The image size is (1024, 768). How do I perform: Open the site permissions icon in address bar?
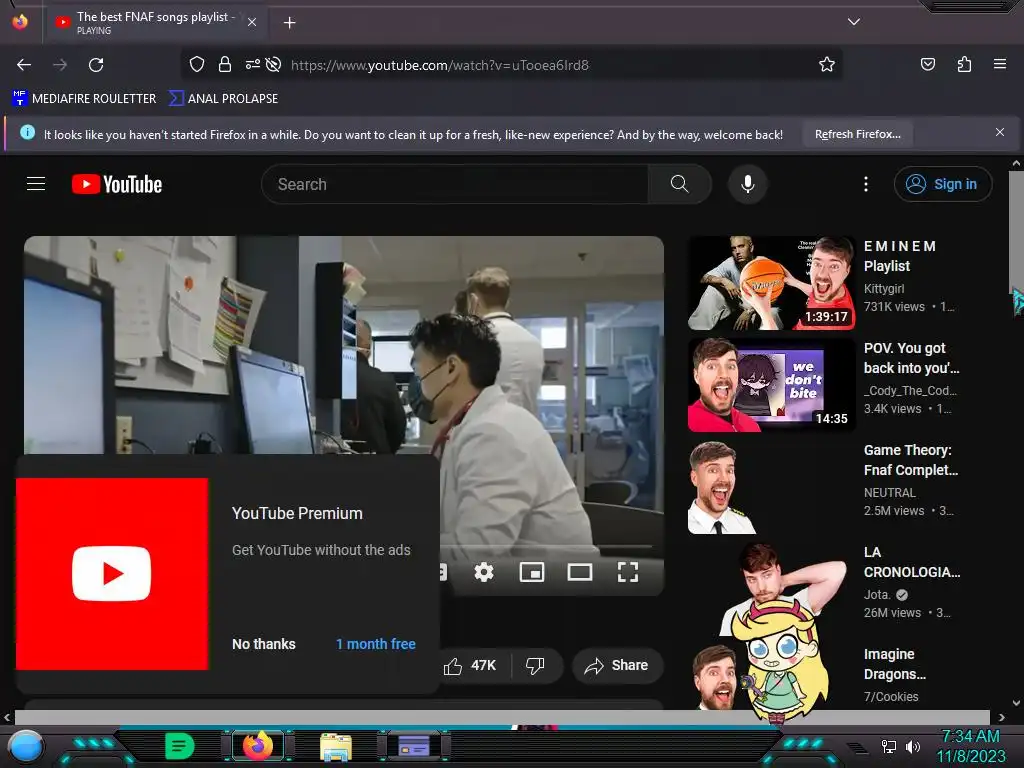coord(253,64)
